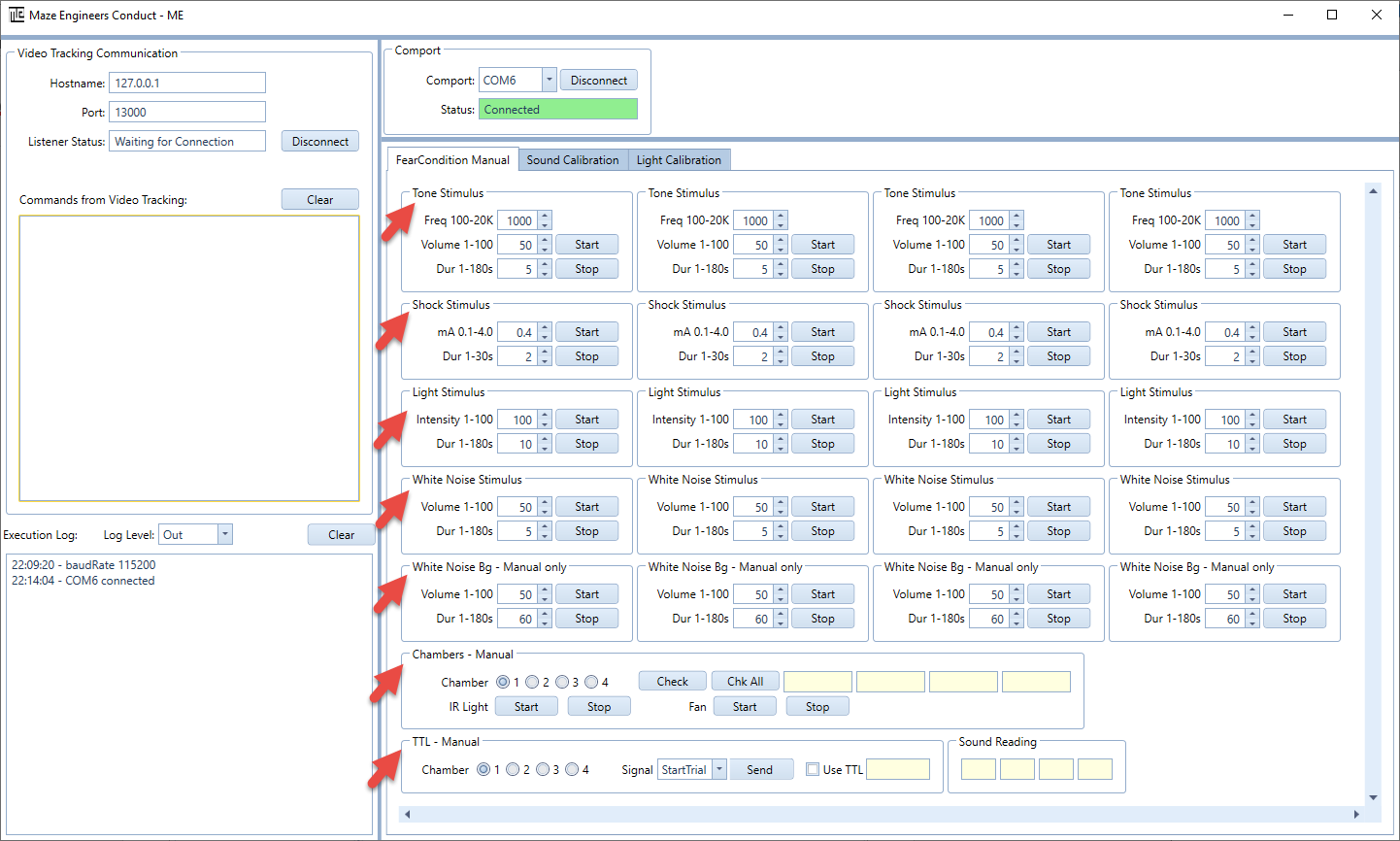The width and height of the screenshot is (1400, 841).
Task: Increase the first Tone Stimulus frequency spinner
Action: 545,216
